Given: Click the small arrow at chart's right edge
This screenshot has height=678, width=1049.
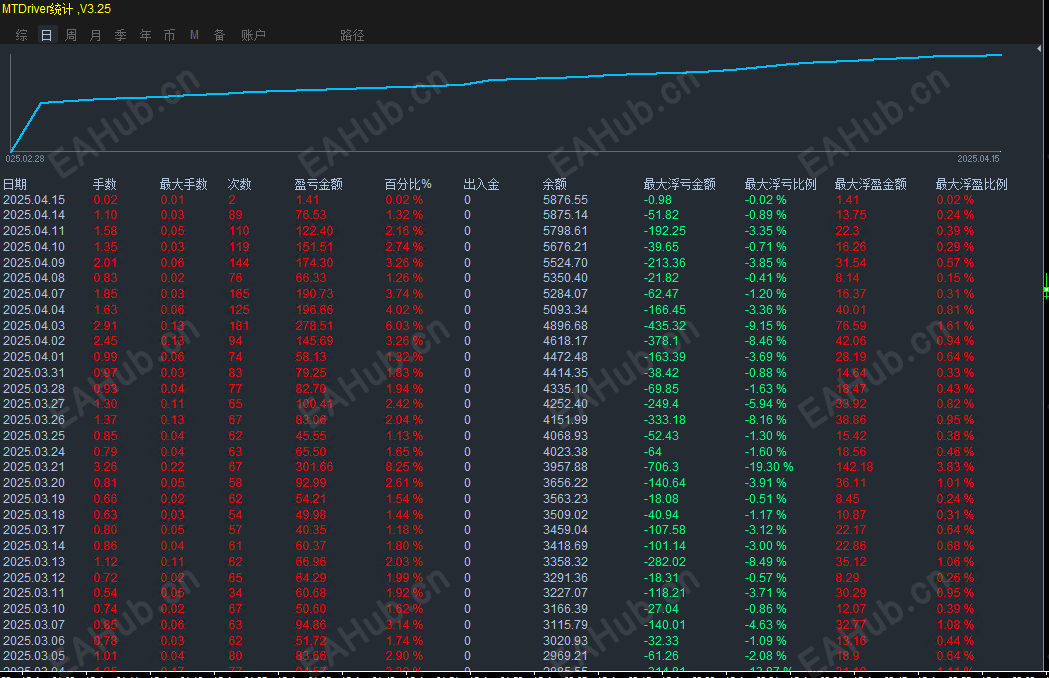Looking at the screenshot, I should pyautogui.click(x=1039, y=49).
